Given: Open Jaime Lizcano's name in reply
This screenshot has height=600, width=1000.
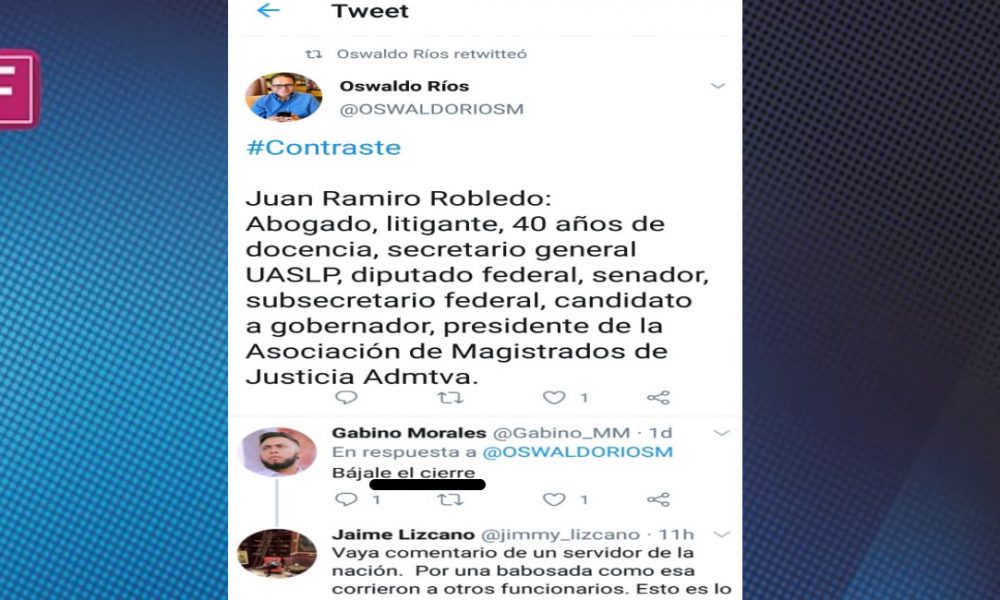Looking at the screenshot, I should point(403,534).
